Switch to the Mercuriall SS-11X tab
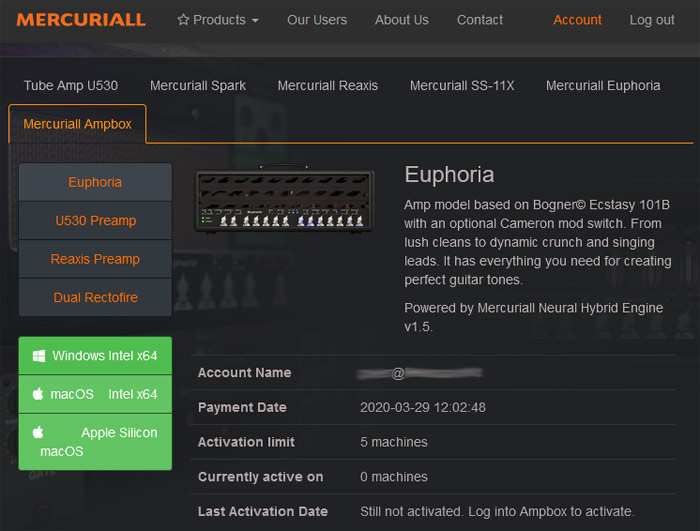The image size is (700, 531). point(462,85)
